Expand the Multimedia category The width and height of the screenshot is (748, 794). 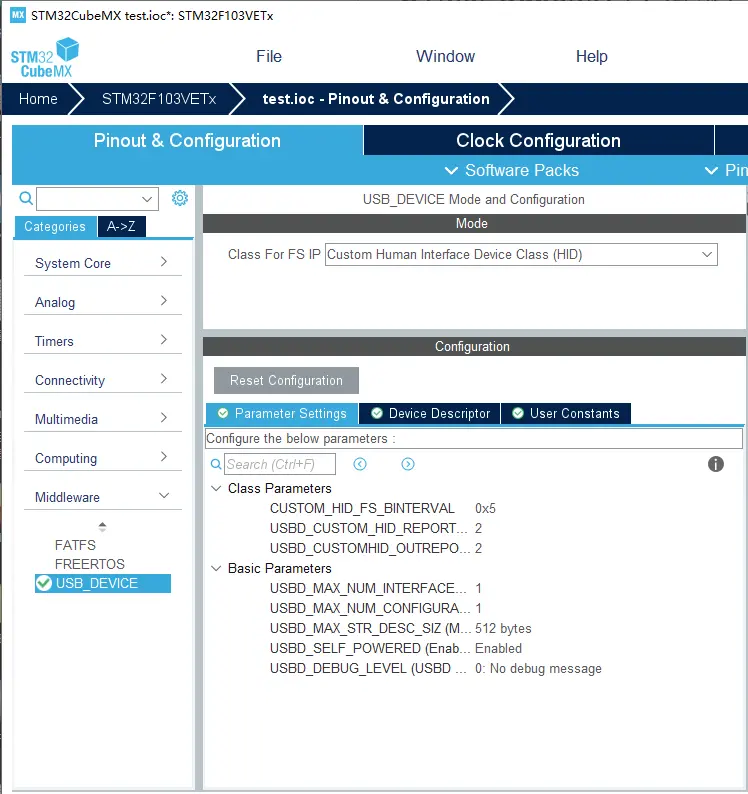point(102,419)
